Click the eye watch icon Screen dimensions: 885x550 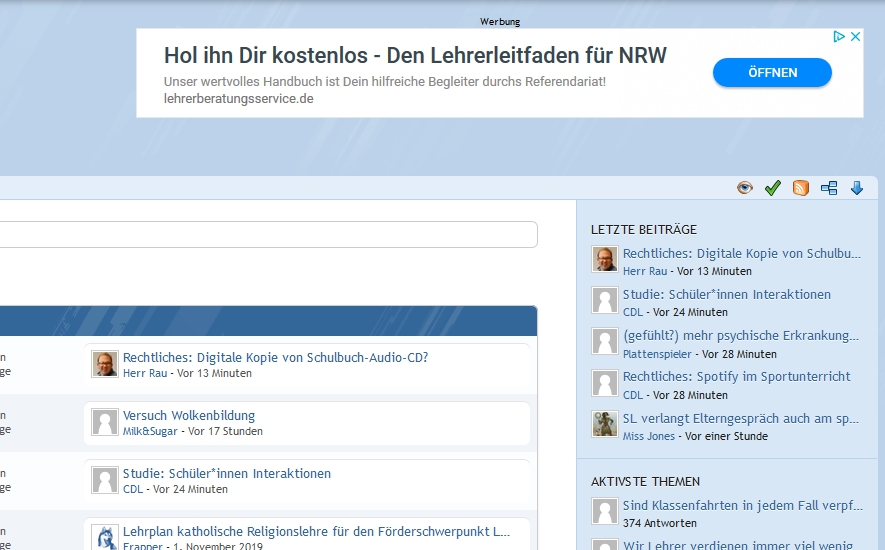744,188
